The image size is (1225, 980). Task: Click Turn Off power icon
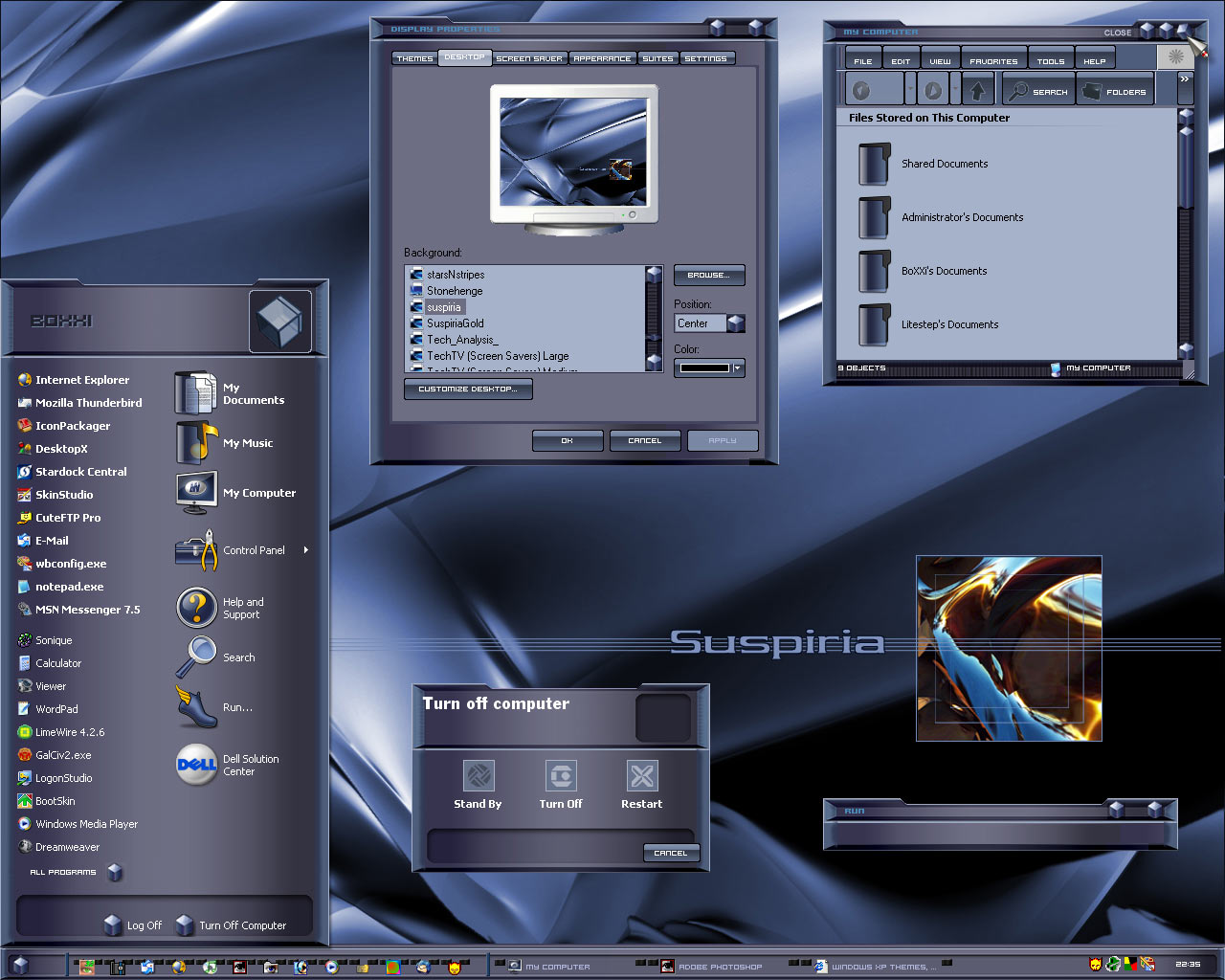(x=561, y=775)
